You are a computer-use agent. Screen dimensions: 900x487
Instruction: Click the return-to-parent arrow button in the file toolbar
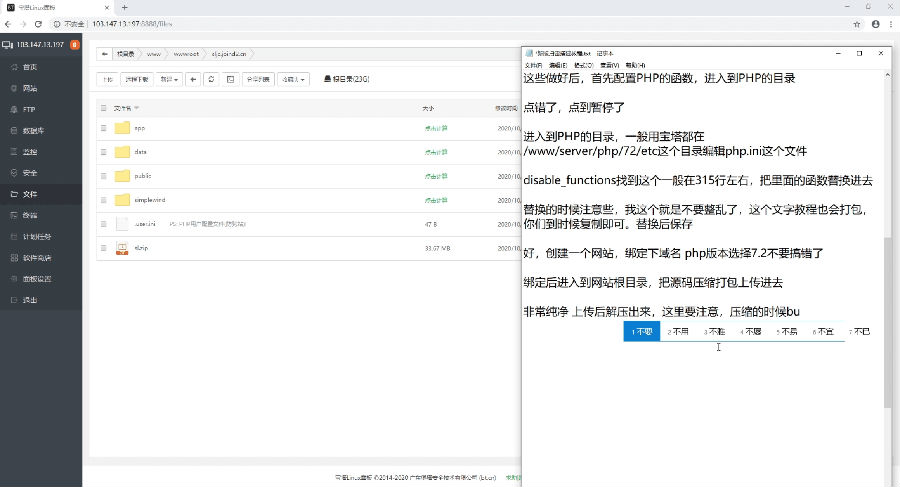tap(193, 79)
